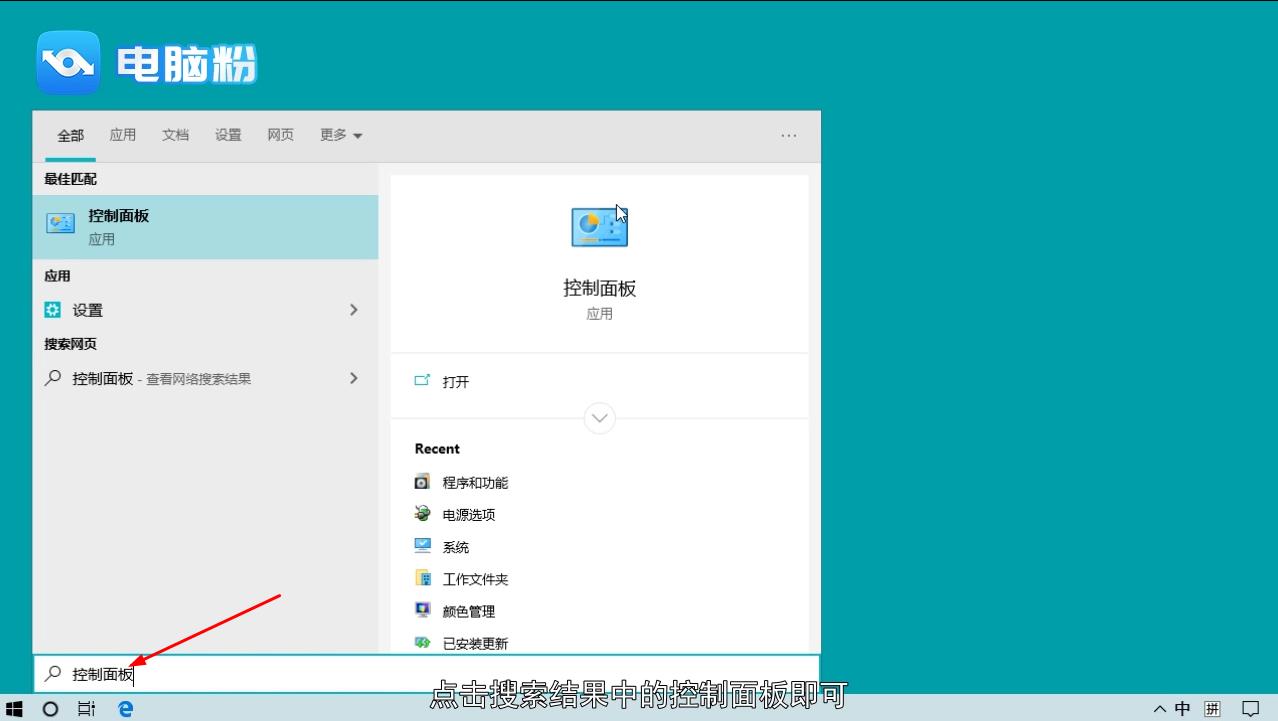
Task: Click the 最佳匹配 section heading
Action: pos(70,179)
